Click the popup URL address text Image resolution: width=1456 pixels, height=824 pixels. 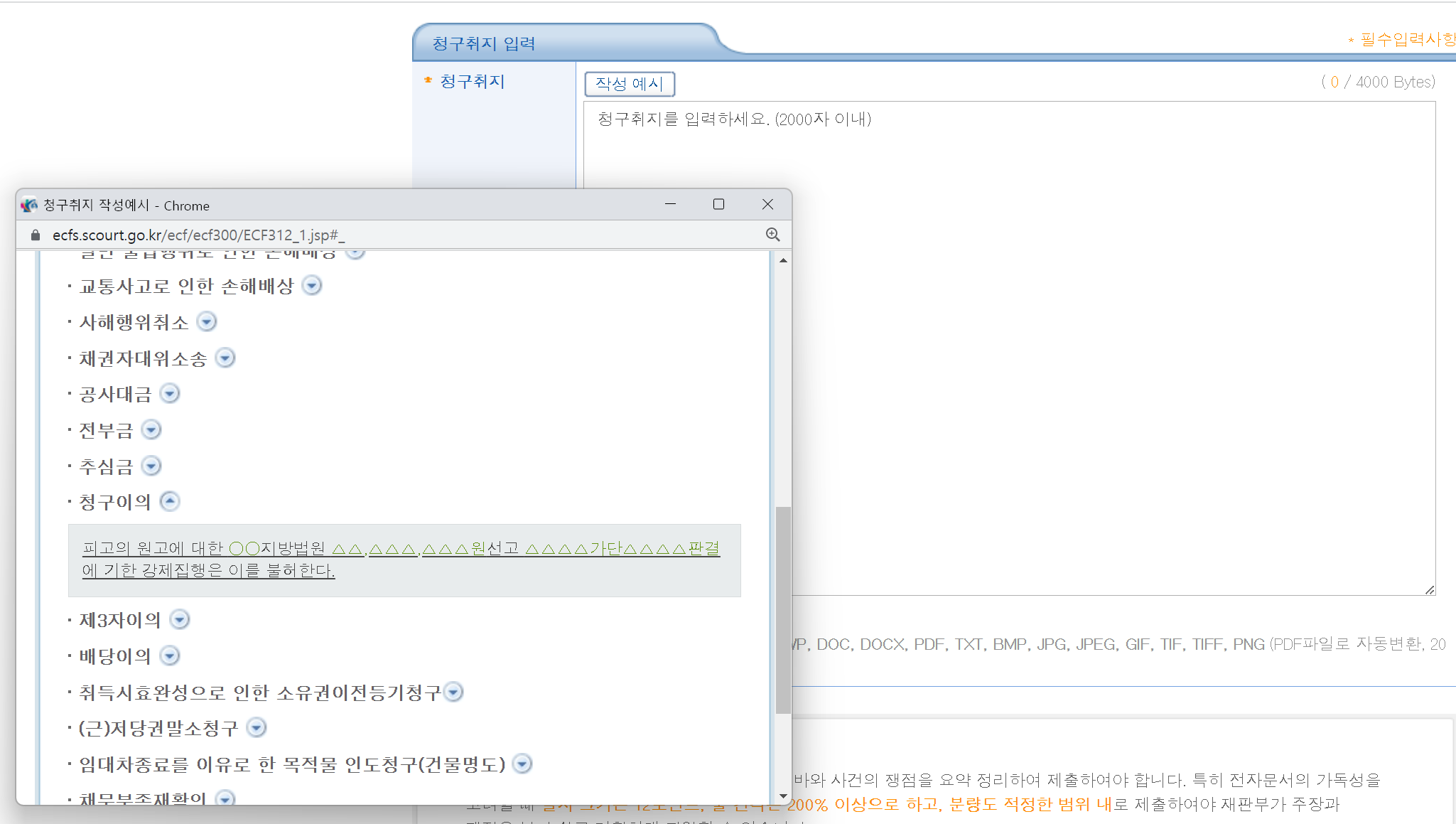(198, 235)
